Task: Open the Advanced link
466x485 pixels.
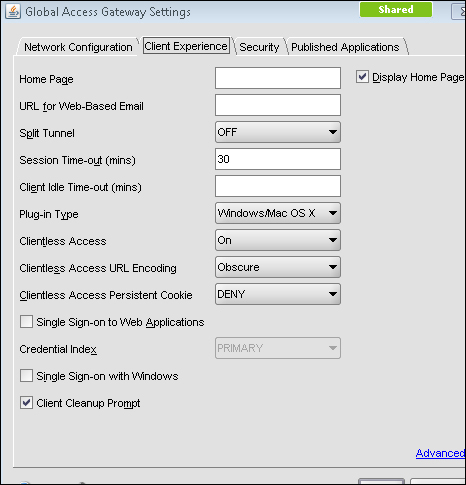Action: tap(440, 453)
